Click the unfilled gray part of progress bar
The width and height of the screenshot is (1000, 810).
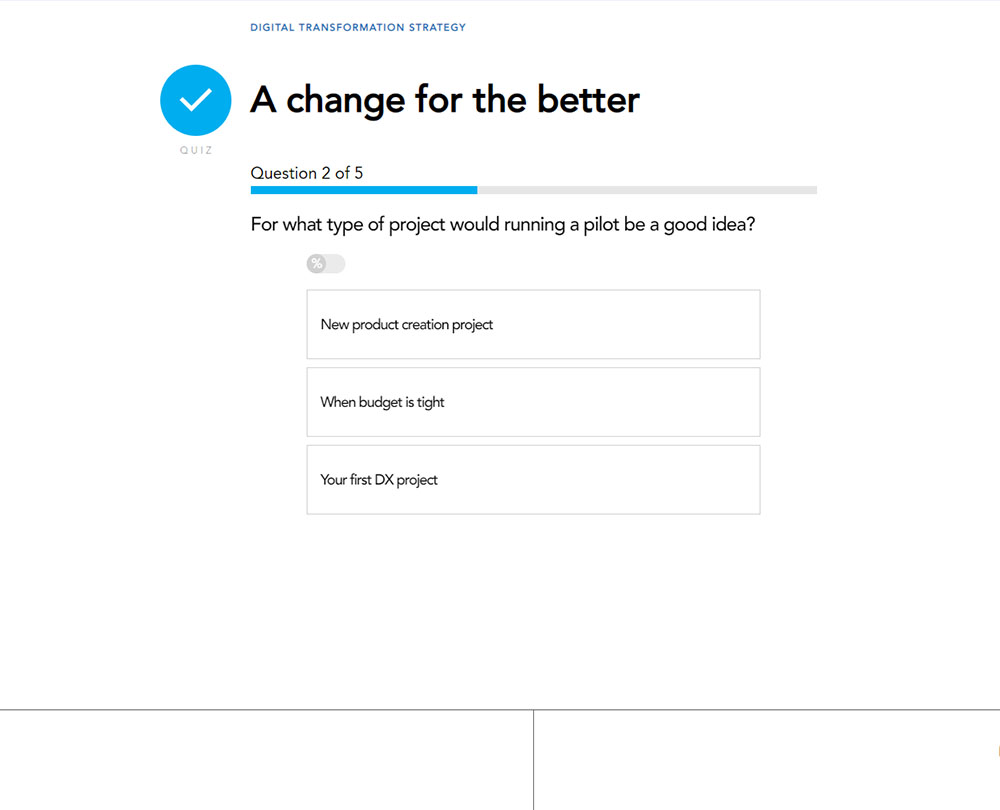coord(646,190)
